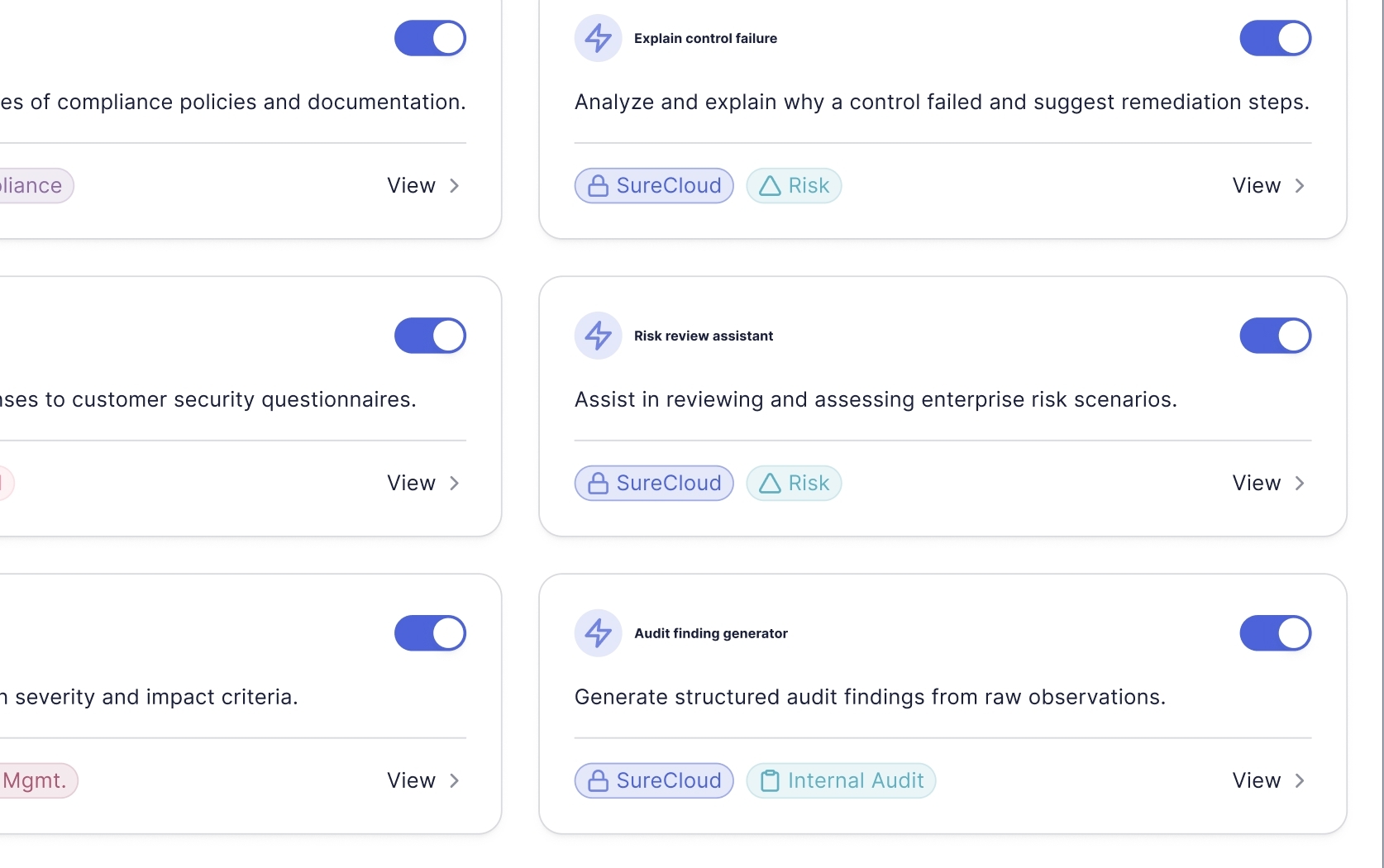
Task: Switch off the Audit finding generator toggle
Action: coord(1275,633)
